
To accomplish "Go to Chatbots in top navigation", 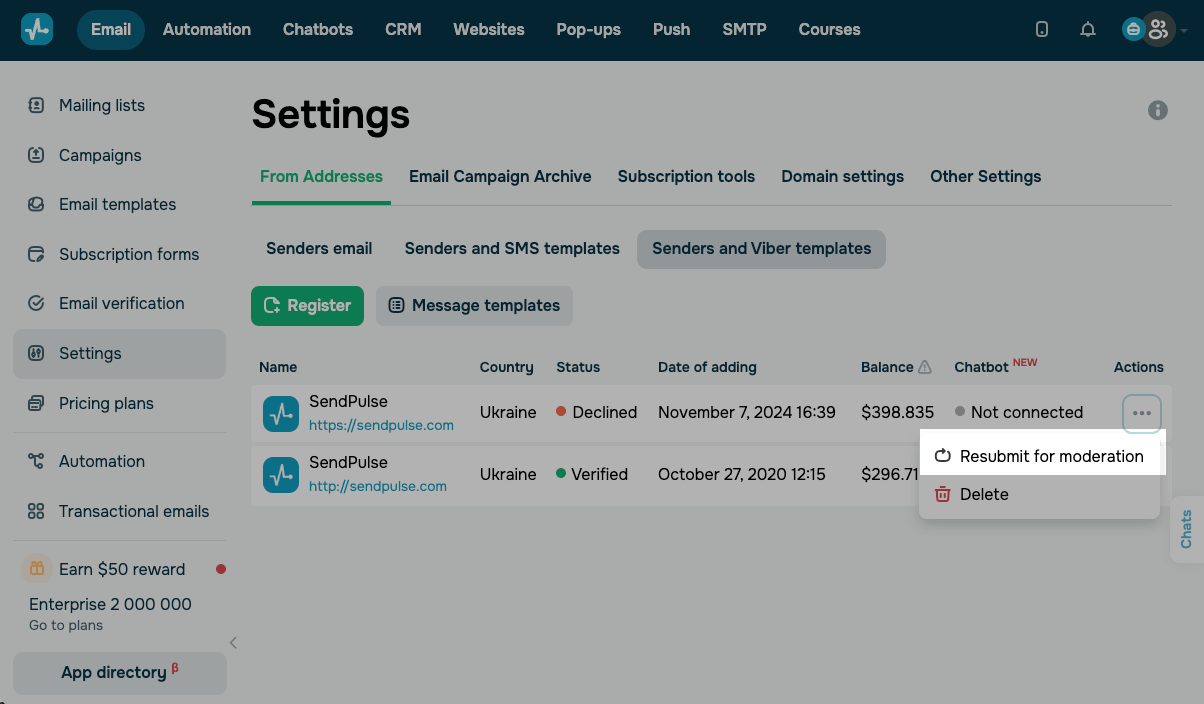I will coord(318,30).
